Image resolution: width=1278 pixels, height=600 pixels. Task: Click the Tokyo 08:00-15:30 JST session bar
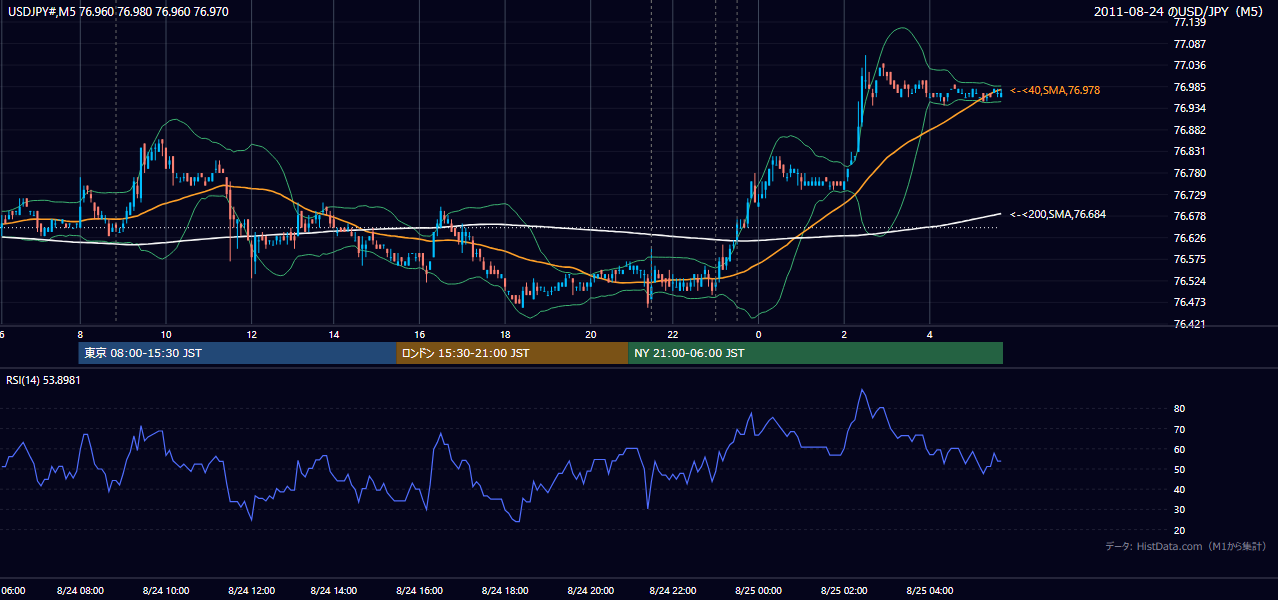click(x=238, y=353)
